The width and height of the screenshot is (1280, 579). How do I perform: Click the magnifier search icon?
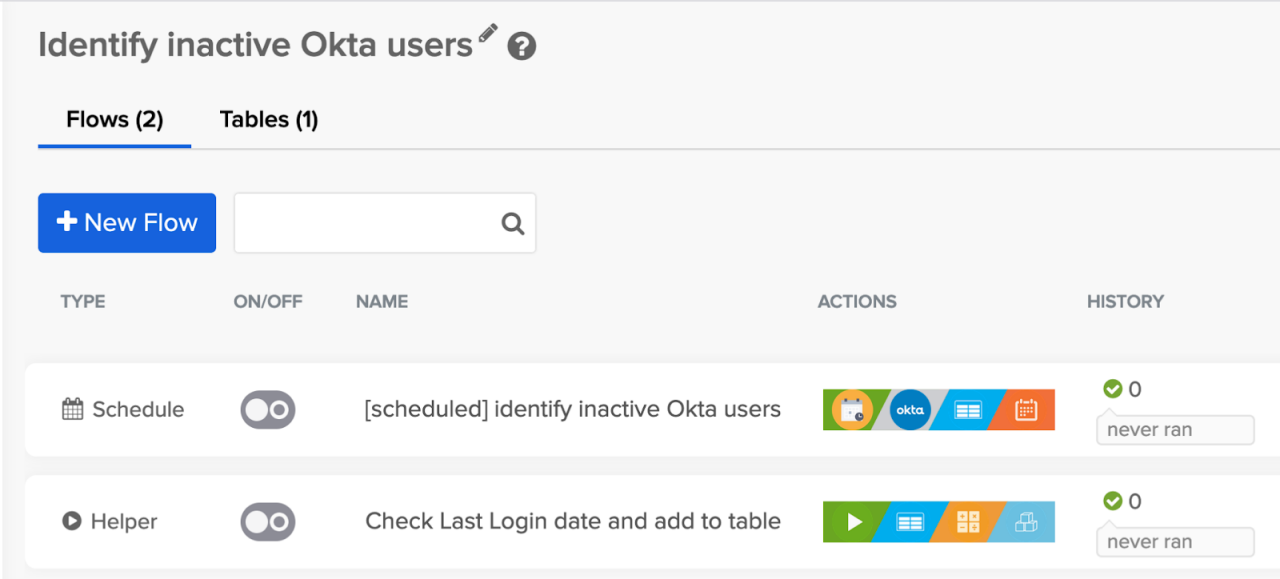pyautogui.click(x=513, y=223)
